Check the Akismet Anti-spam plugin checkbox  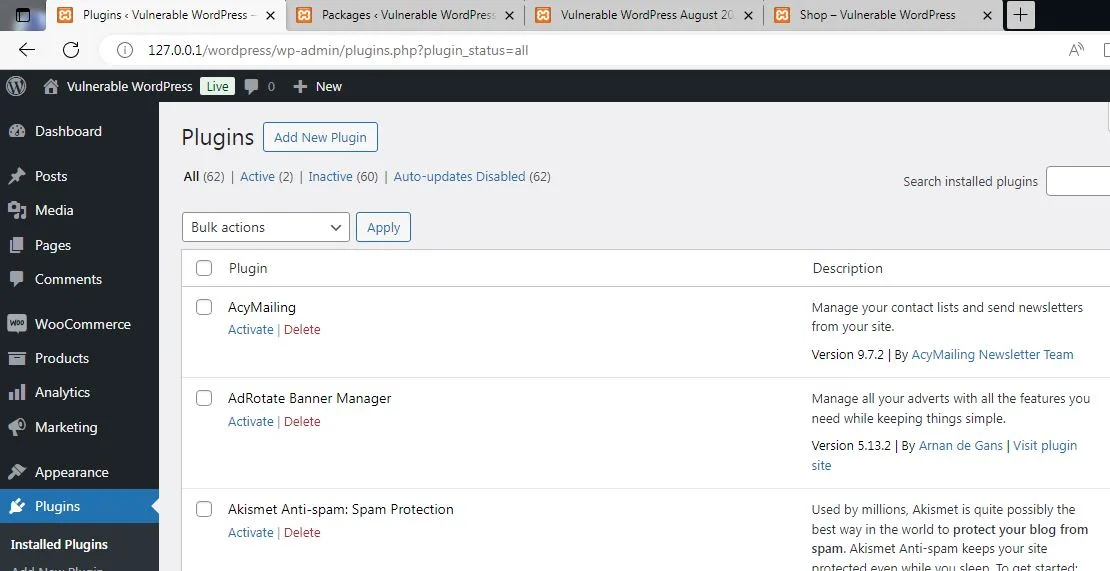[x=204, y=509]
